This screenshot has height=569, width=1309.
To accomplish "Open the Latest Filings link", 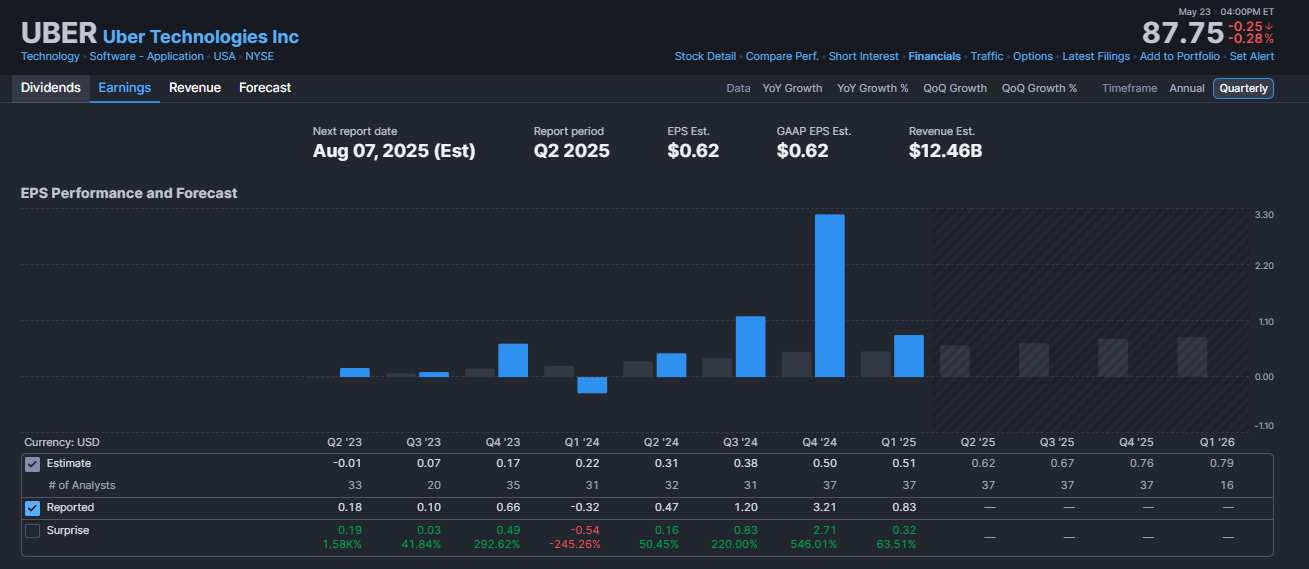I will click(x=1096, y=56).
